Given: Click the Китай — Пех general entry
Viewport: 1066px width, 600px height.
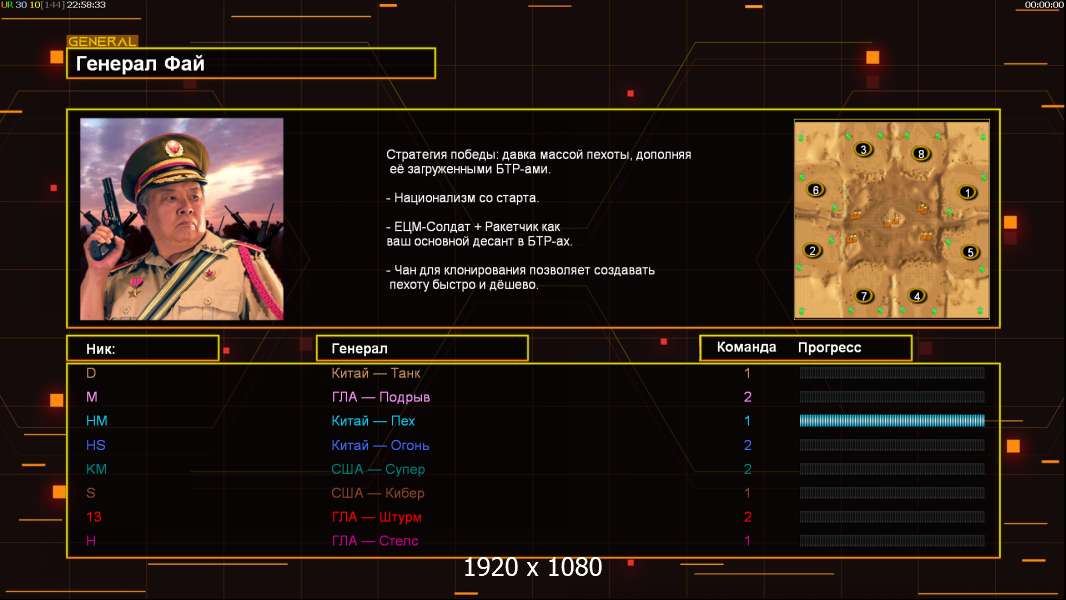Looking at the screenshot, I should coord(373,421).
